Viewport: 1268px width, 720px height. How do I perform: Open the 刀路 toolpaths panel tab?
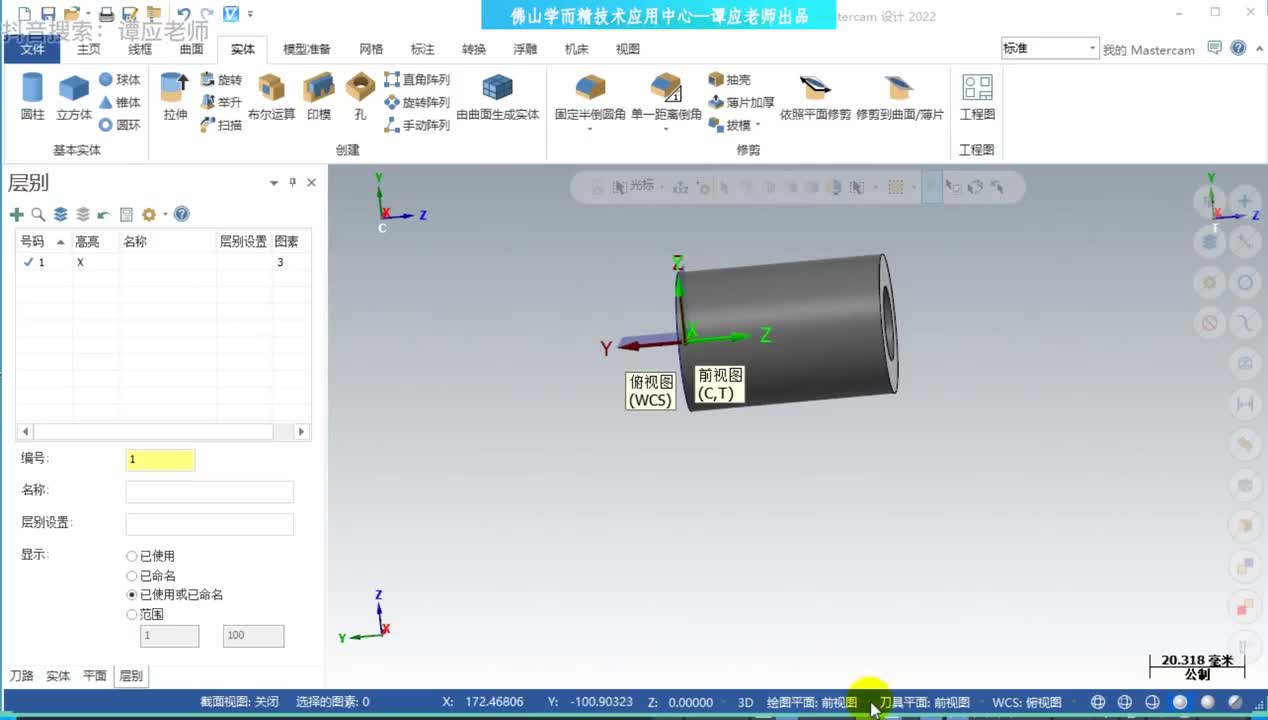pos(21,676)
